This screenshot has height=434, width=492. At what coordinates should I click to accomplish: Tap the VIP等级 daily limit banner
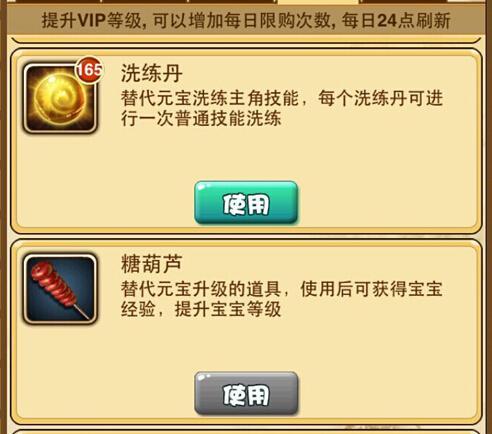point(246,20)
